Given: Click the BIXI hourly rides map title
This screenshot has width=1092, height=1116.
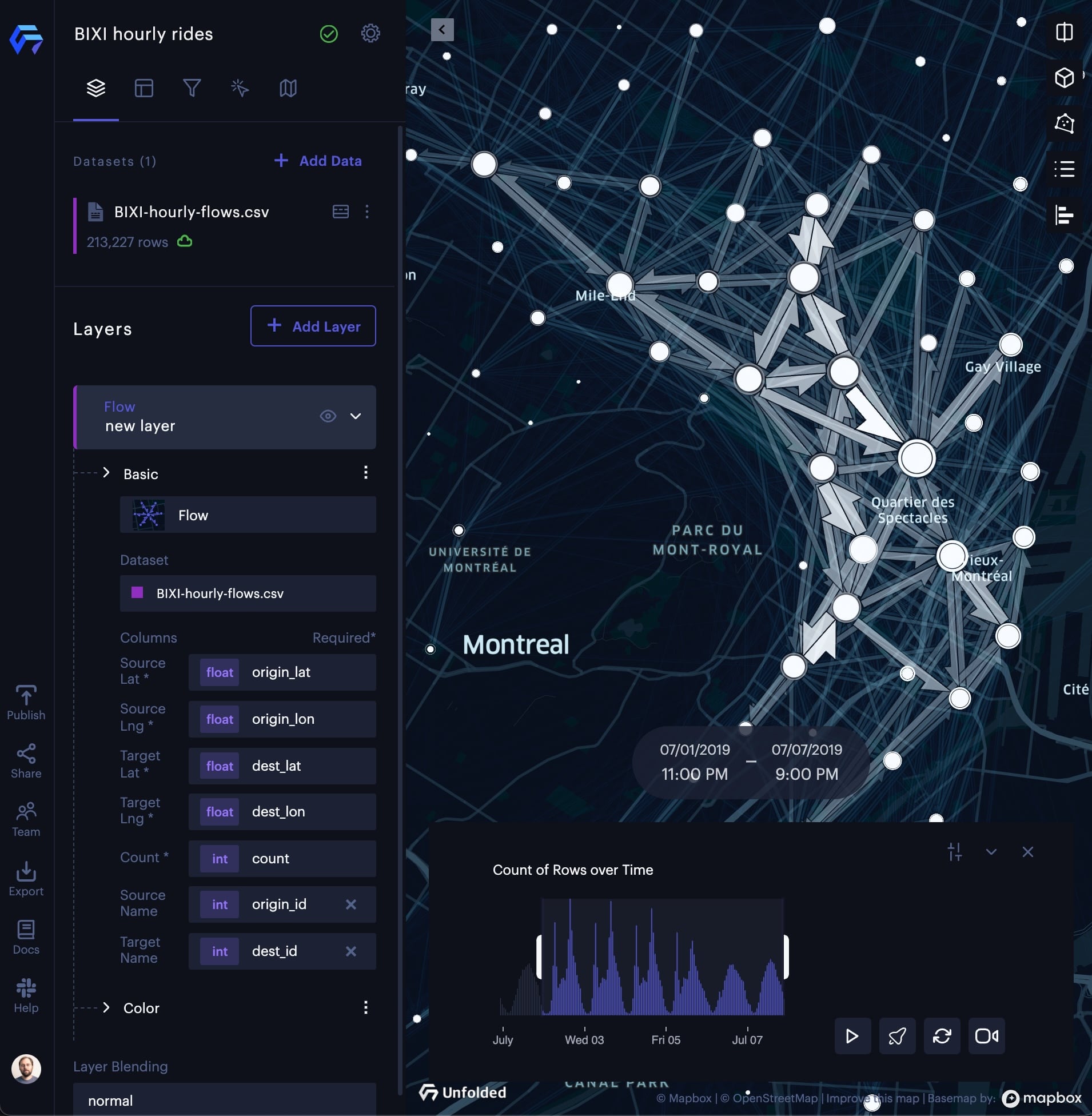Looking at the screenshot, I should (144, 34).
